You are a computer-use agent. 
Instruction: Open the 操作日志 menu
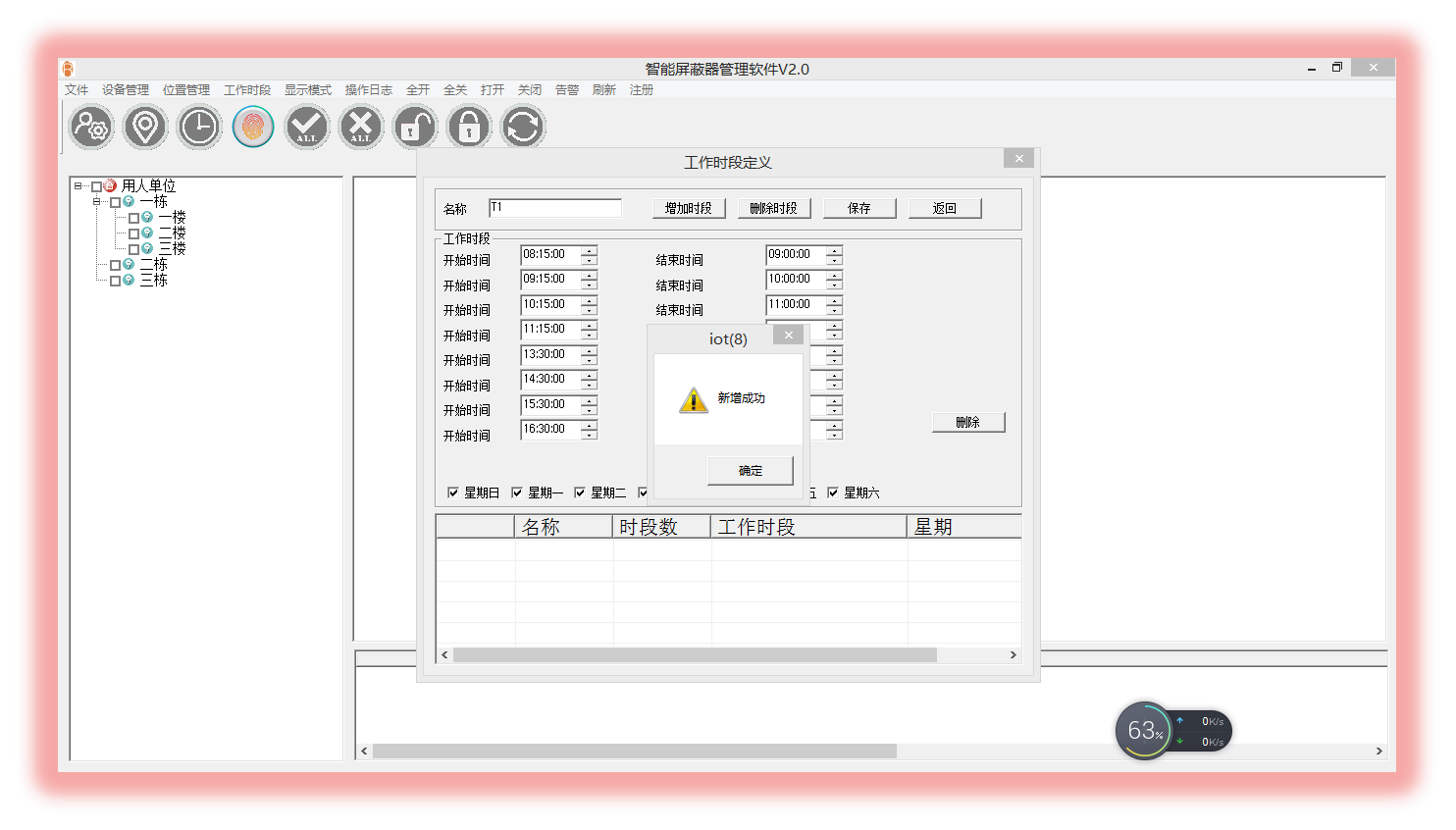pyautogui.click(x=368, y=90)
